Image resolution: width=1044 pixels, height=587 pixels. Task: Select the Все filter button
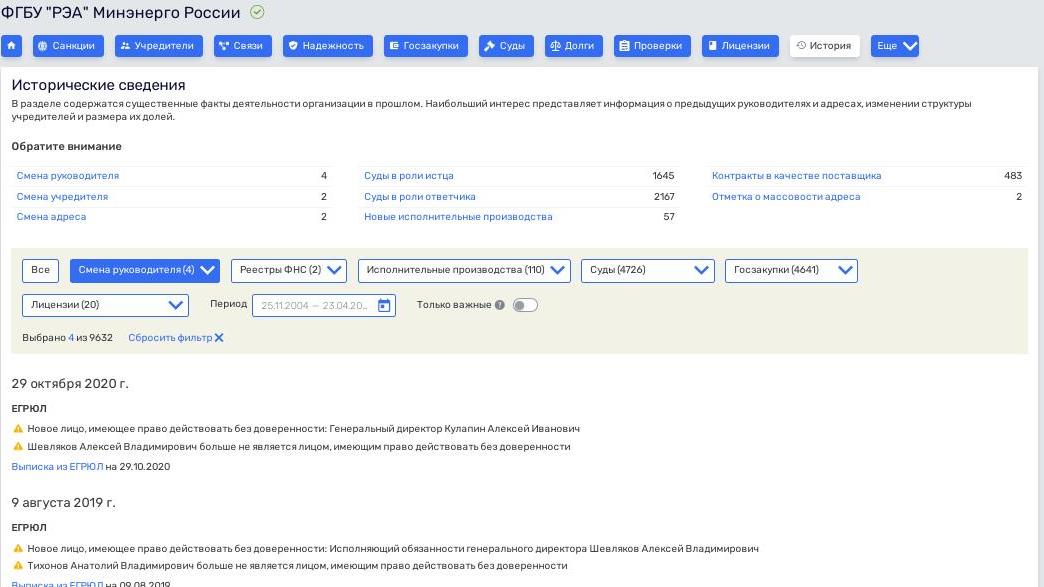(x=40, y=270)
